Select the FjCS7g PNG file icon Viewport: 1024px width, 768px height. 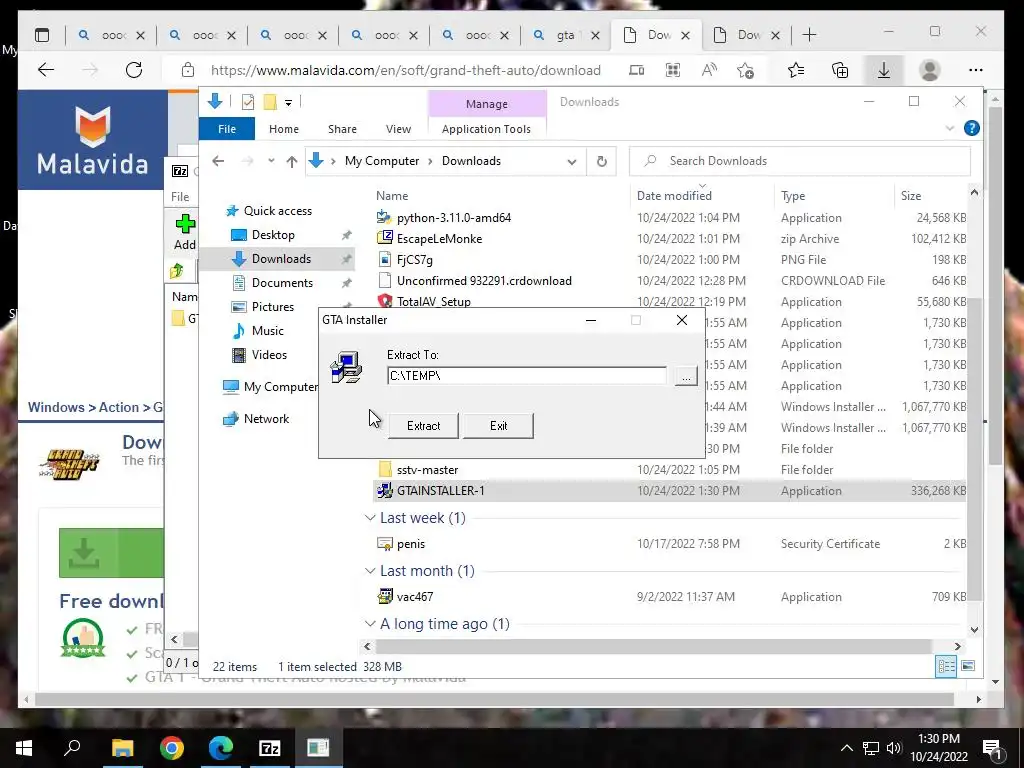[385, 259]
